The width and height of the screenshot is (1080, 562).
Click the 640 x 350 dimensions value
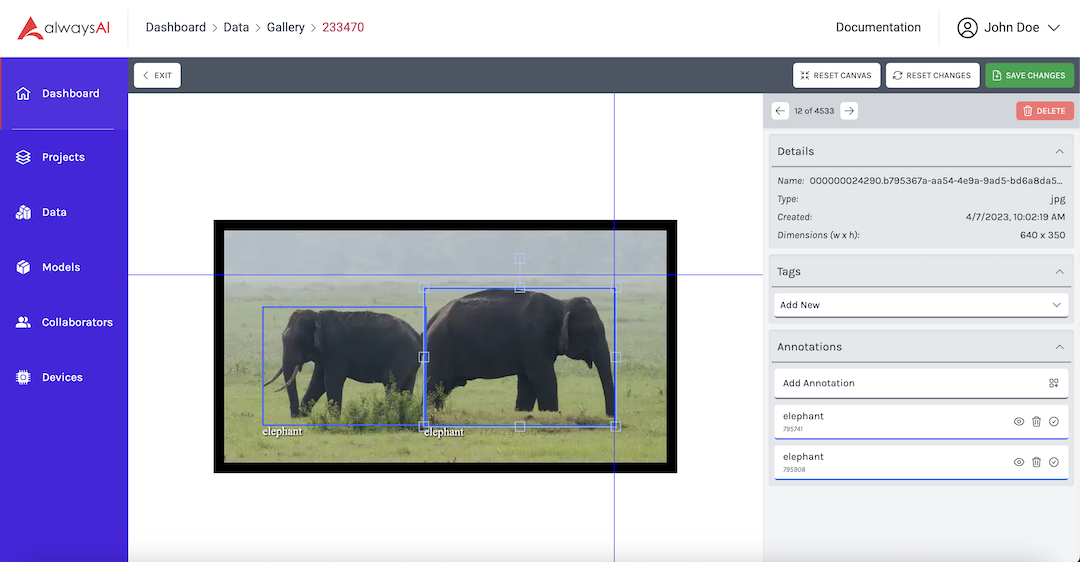coord(1042,235)
